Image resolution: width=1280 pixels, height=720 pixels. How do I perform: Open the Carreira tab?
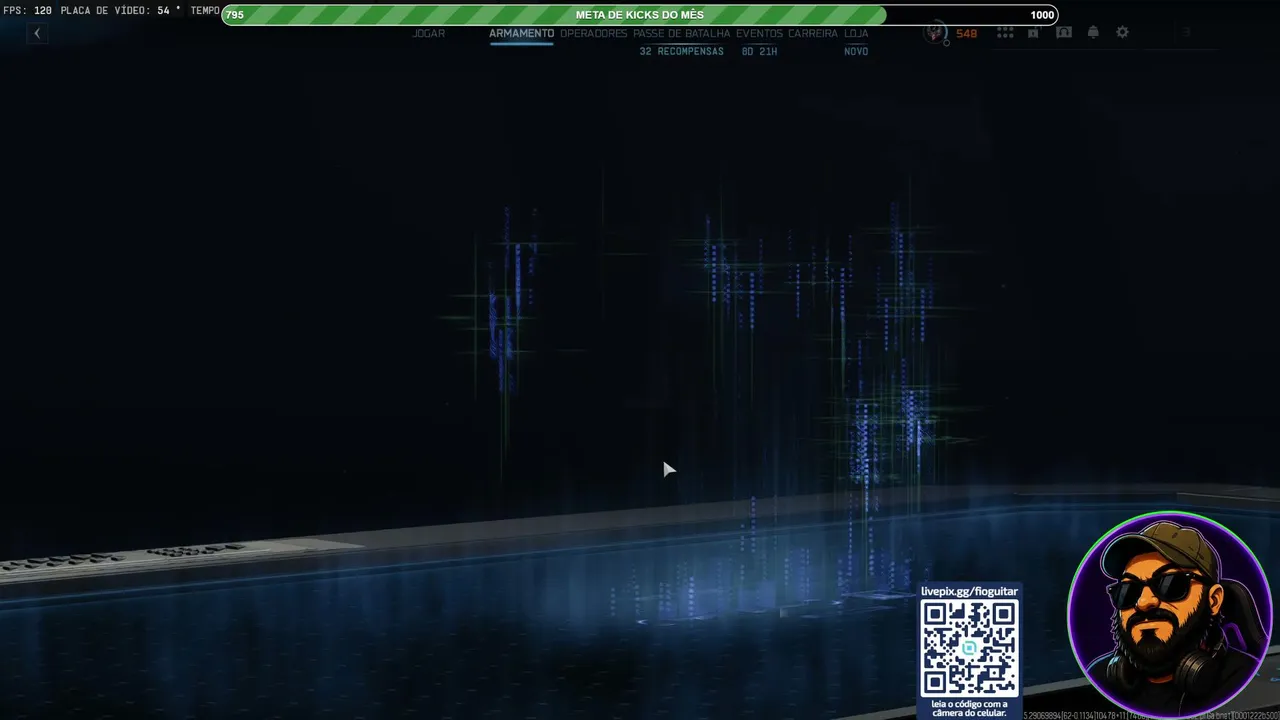[x=813, y=33]
